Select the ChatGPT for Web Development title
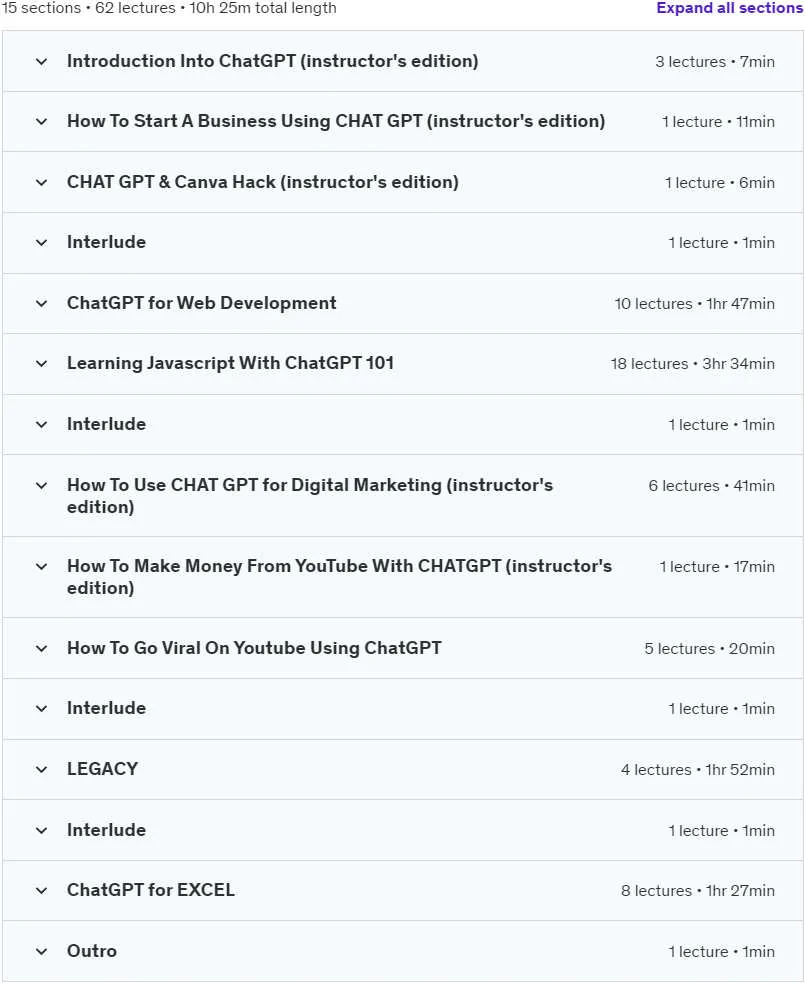Screen dimensions: 805x983 [x=201, y=303]
